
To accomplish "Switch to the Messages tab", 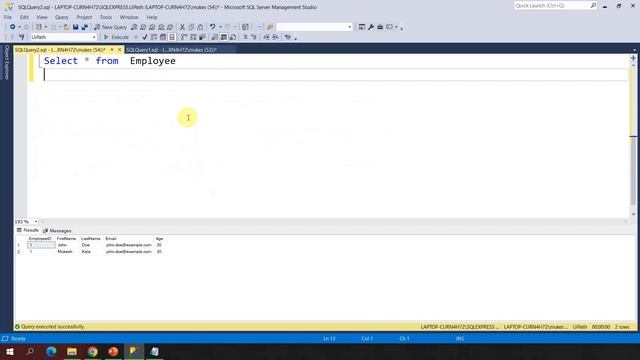I will point(57,231).
